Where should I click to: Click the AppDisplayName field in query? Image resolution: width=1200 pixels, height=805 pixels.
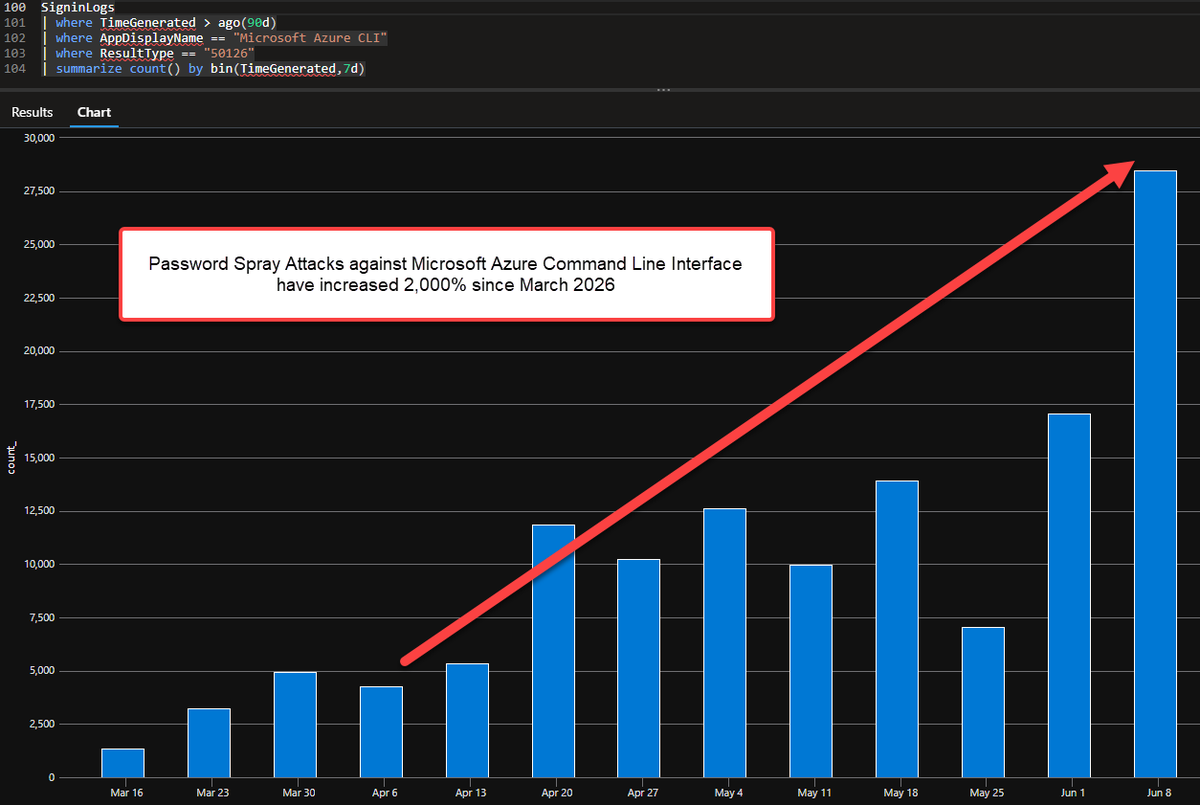tap(149, 37)
